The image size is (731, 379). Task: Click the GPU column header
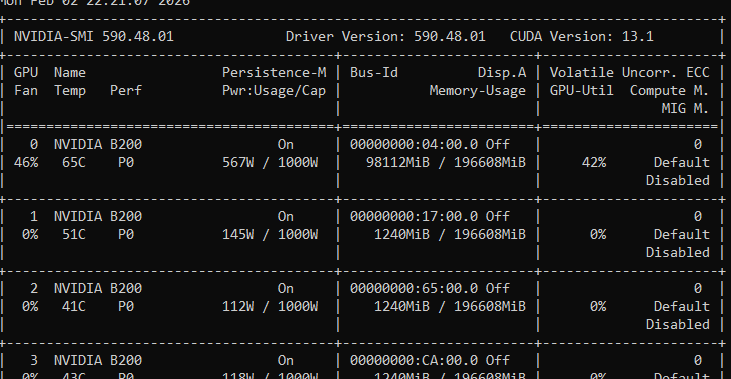point(26,72)
